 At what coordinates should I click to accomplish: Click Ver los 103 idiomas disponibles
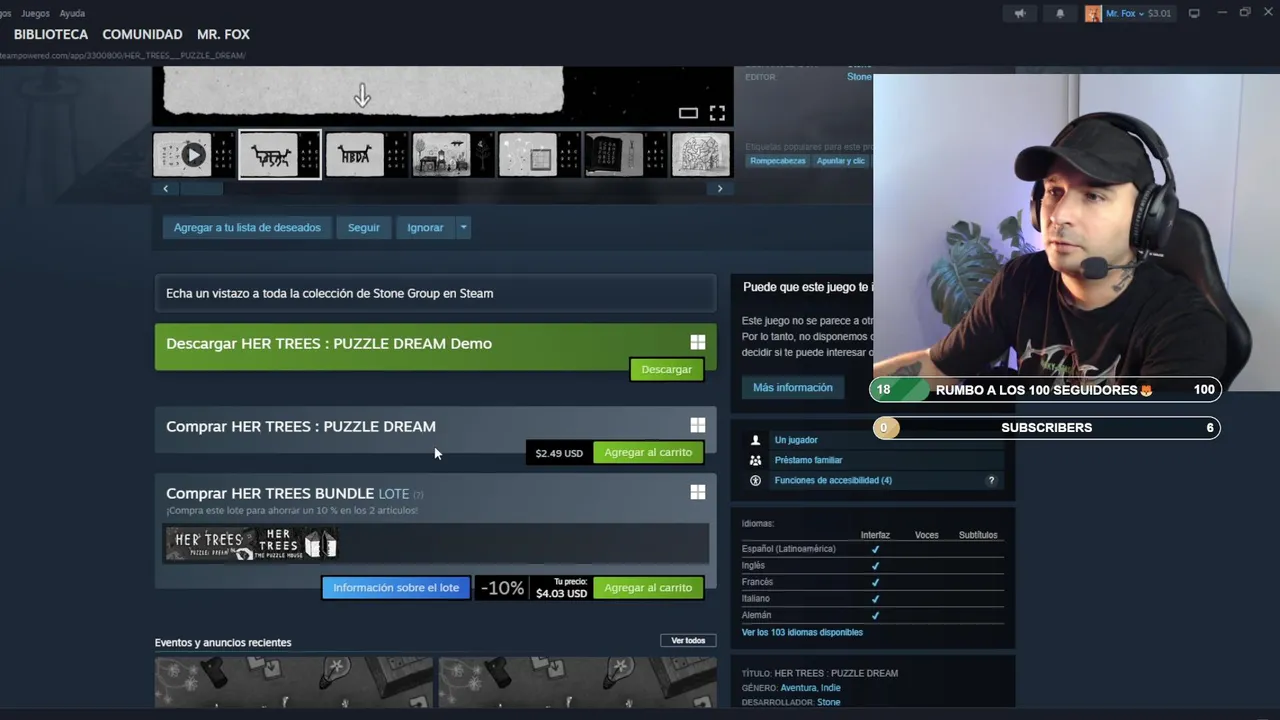click(802, 632)
